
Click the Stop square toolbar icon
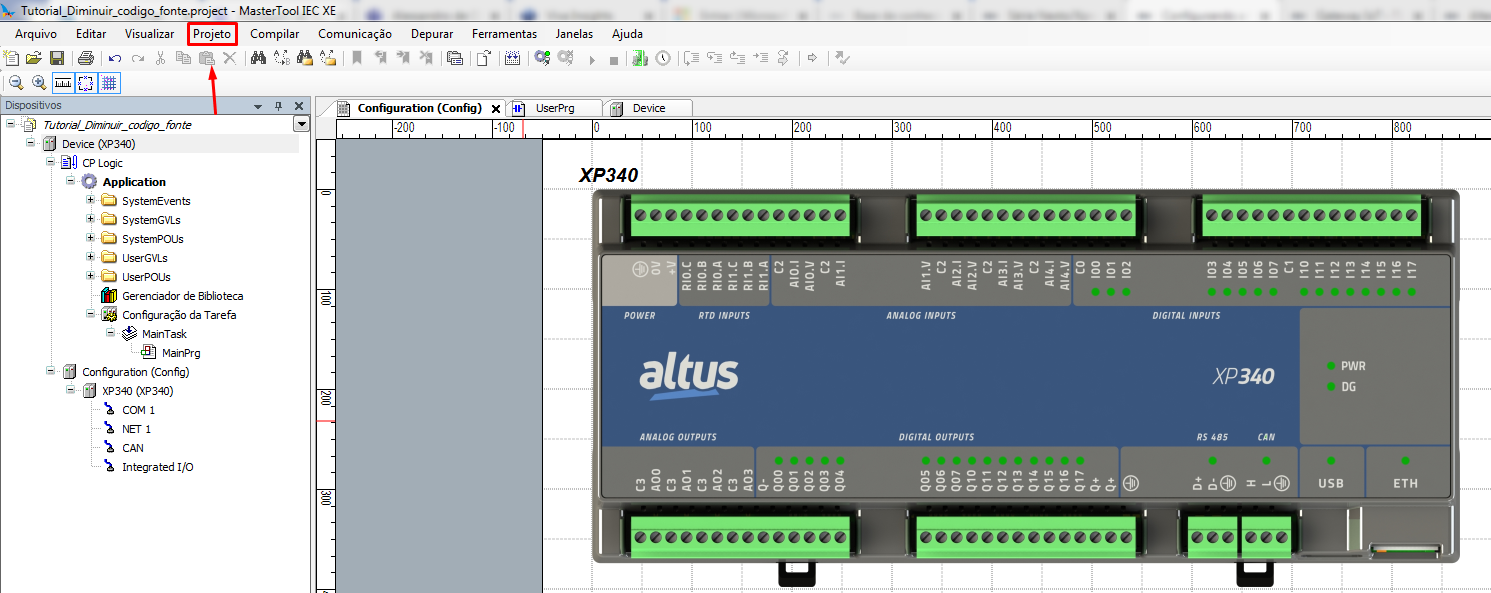point(614,59)
